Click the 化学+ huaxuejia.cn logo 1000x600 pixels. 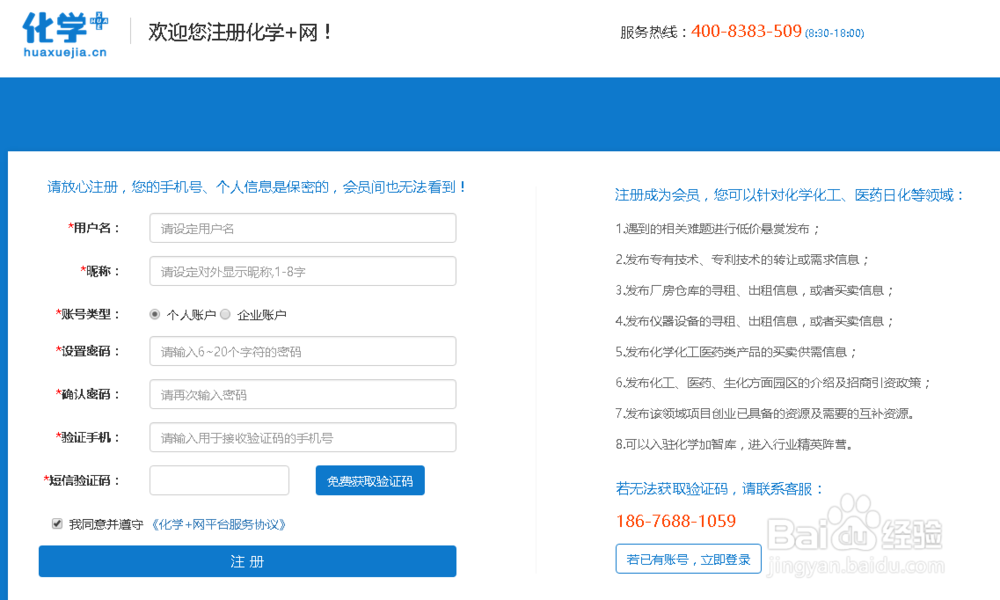tap(65, 34)
